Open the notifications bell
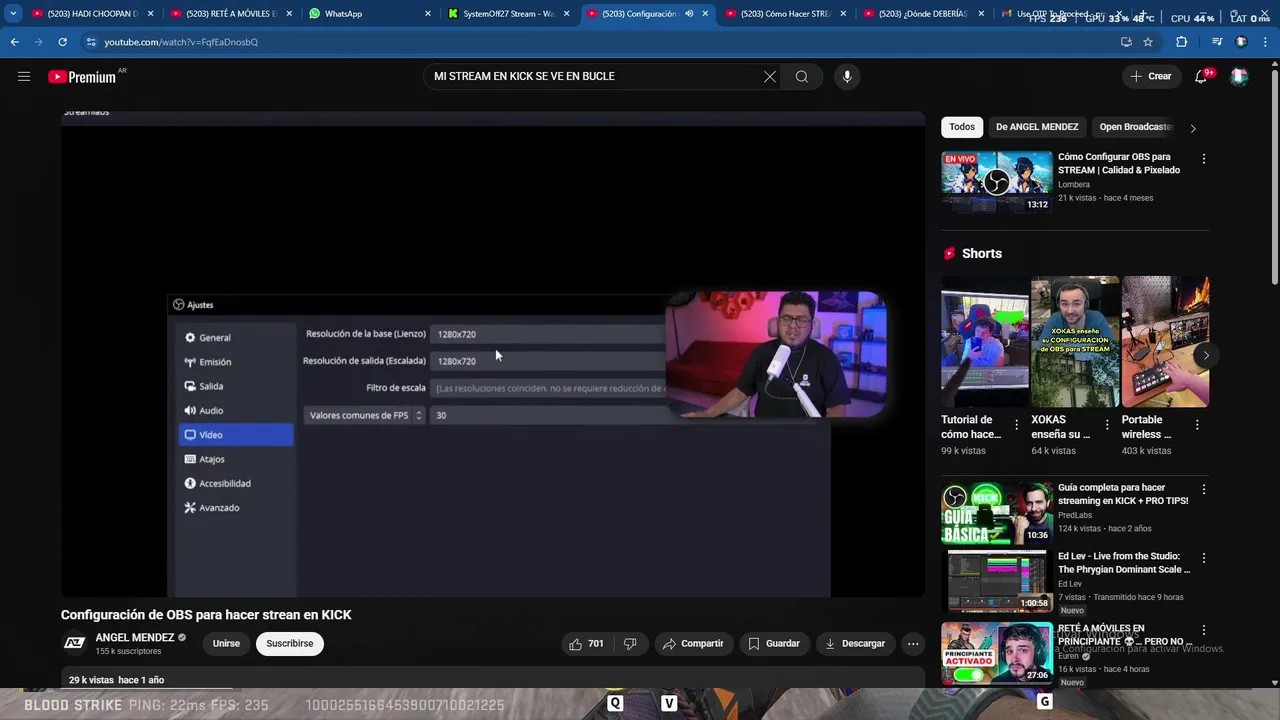The width and height of the screenshot is (1280, 720). 1201,76
